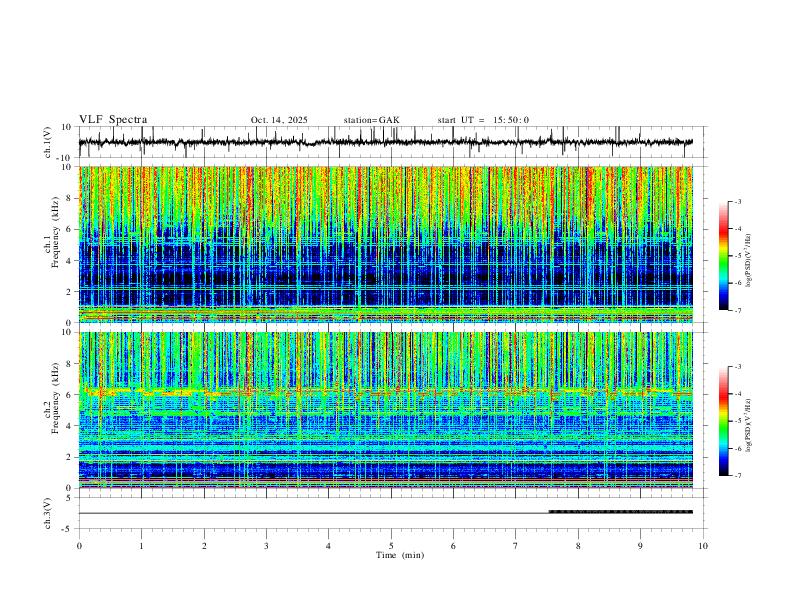
Task: Click the 'ch.2 Frequency (kHz)' axis label
Action: (x=50, y=398)
